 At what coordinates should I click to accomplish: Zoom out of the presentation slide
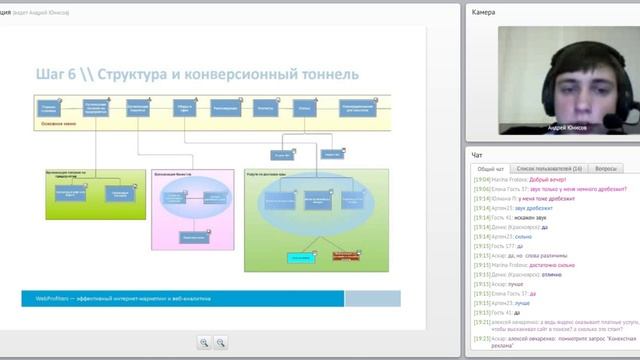pyautogui.click(x=220, y=343)
